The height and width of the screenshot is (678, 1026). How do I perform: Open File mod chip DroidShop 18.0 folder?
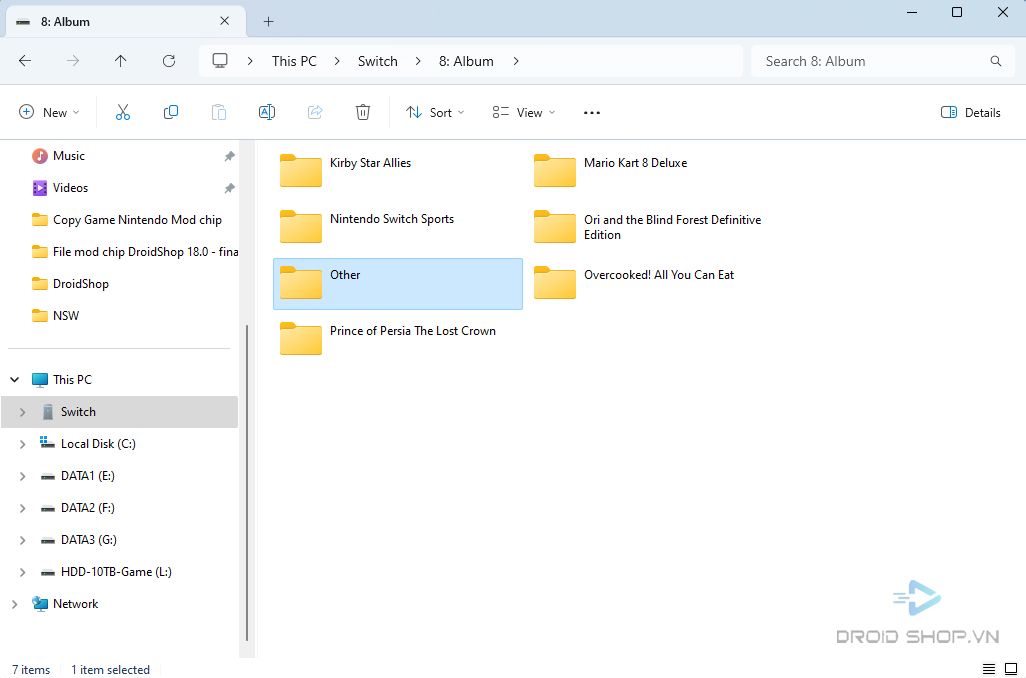click(x=145, y=252)
